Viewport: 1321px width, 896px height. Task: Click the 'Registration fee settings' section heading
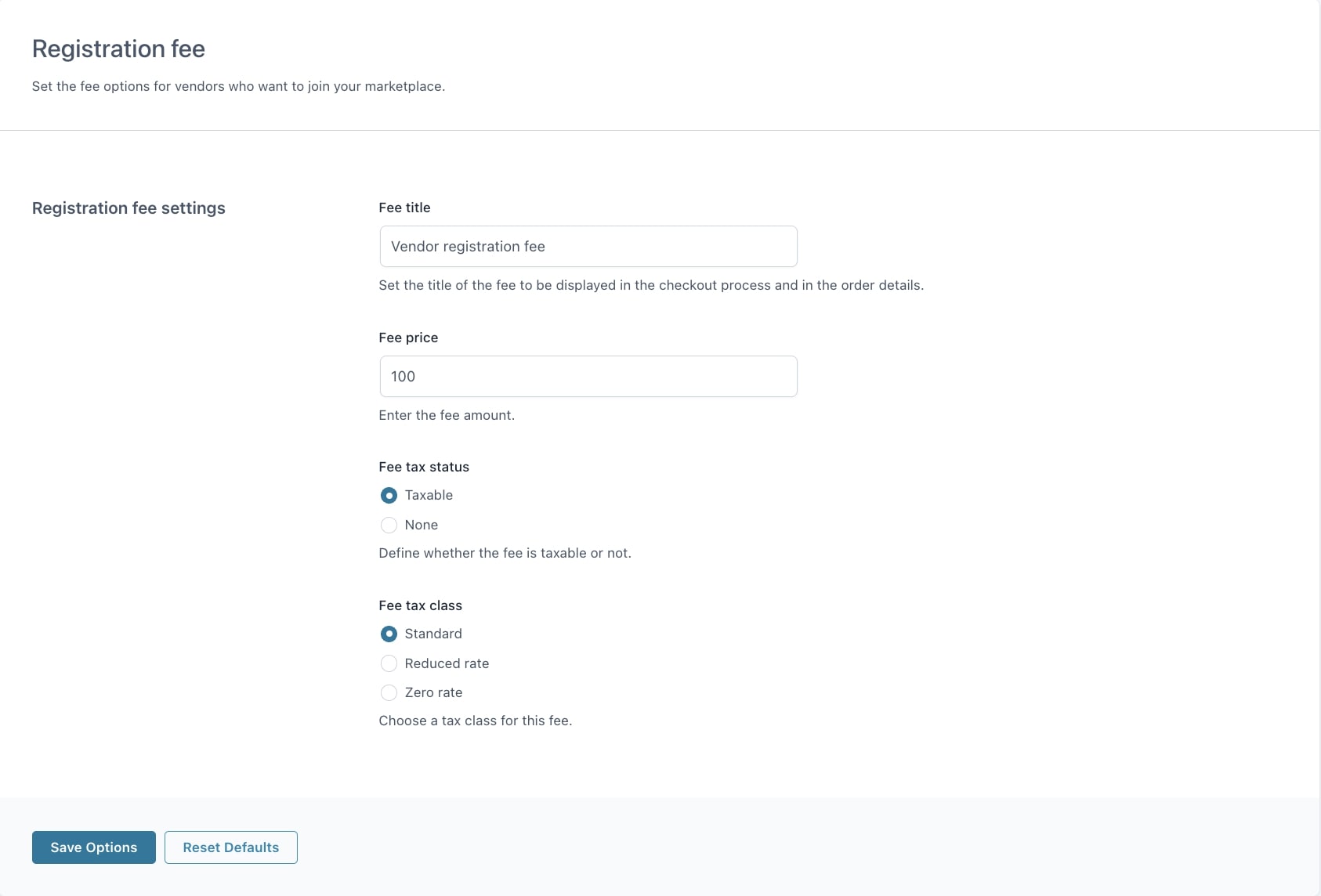tap(128, 208)
